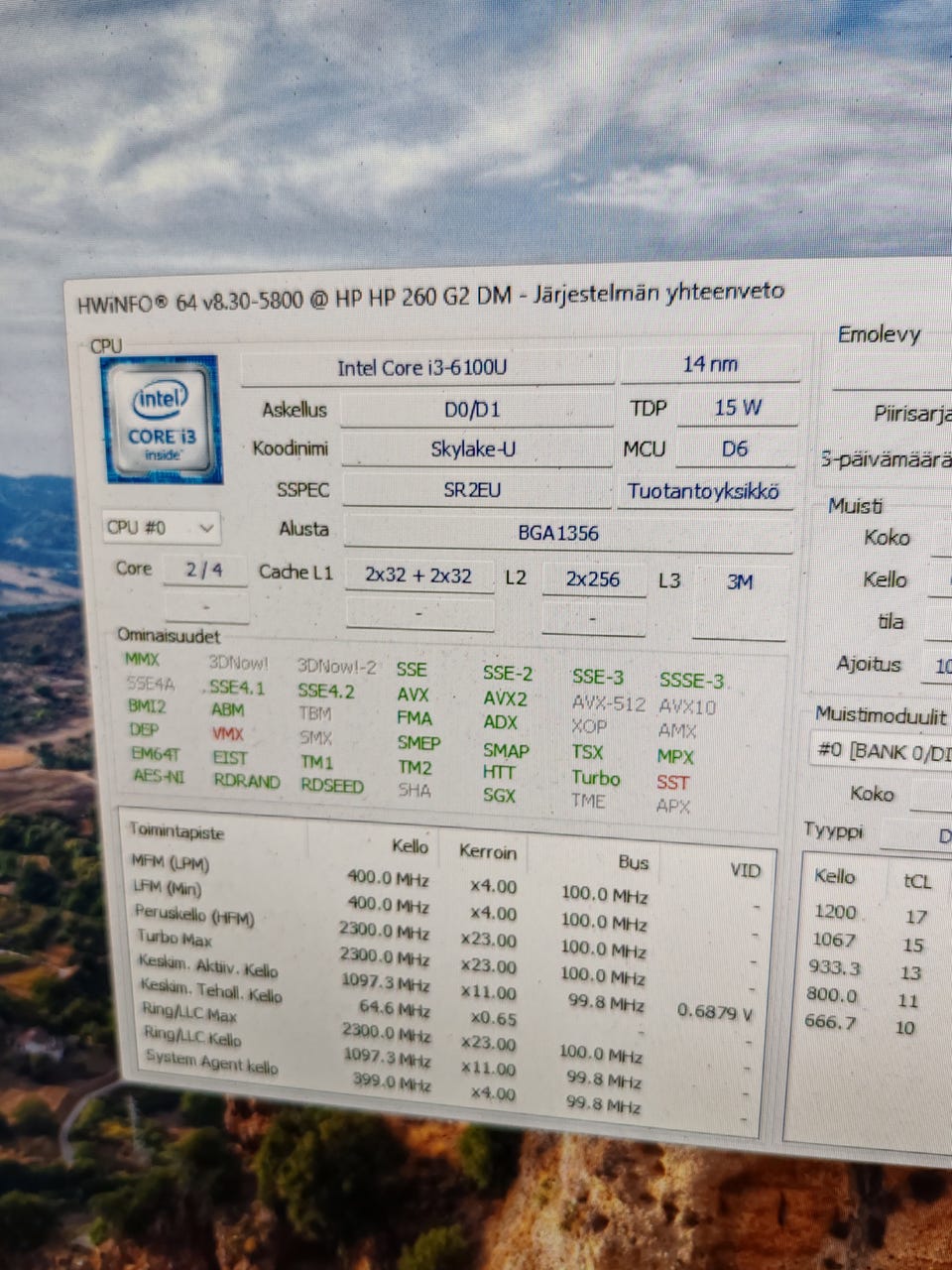Click the SGX feature flag
This screenshot has width=952, height=1270.
499,795
